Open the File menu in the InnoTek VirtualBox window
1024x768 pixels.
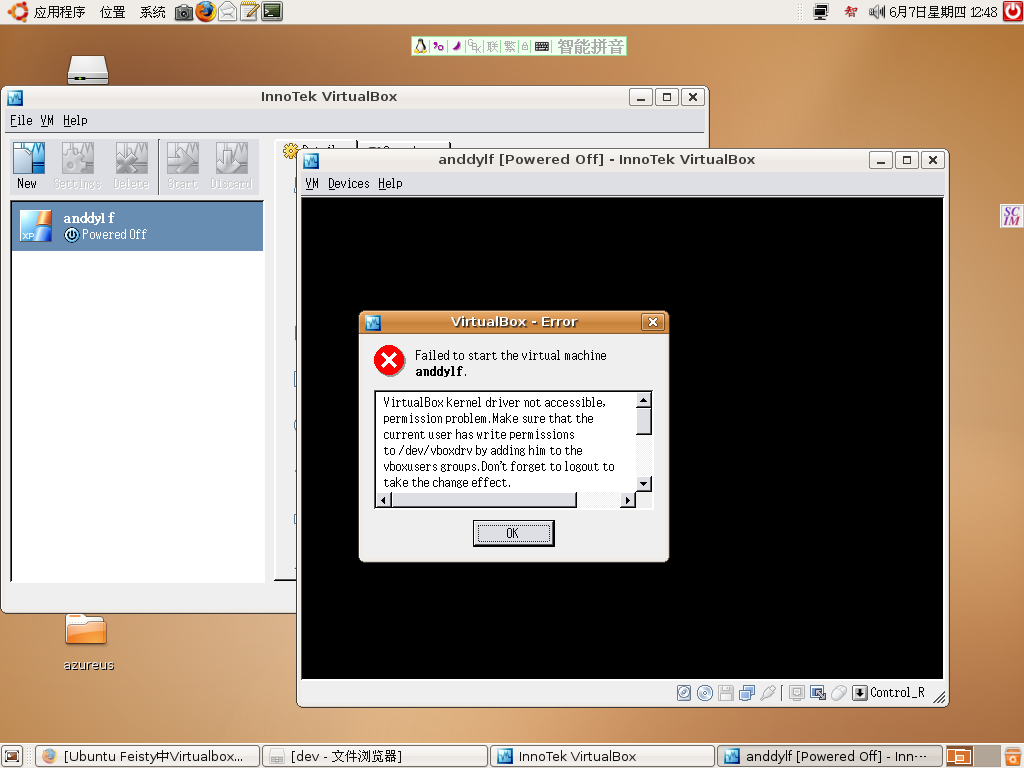(x=21, y=121)
